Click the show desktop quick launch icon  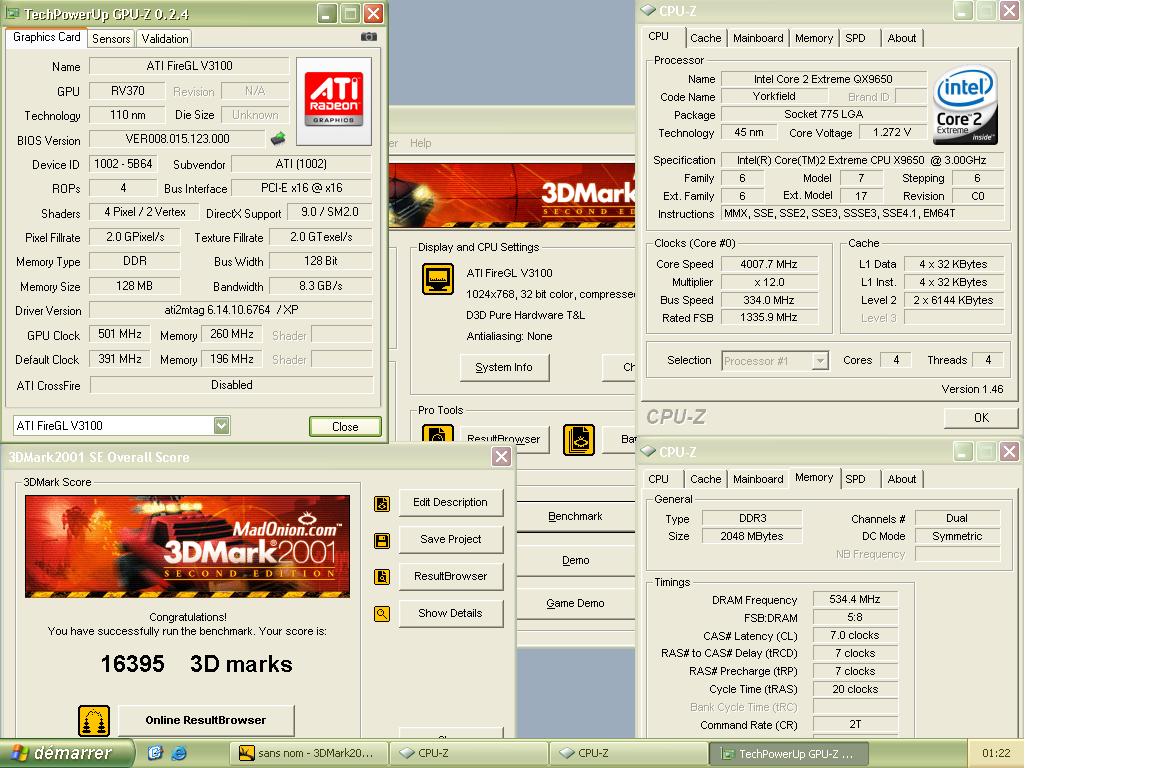(x=155, y=753)
